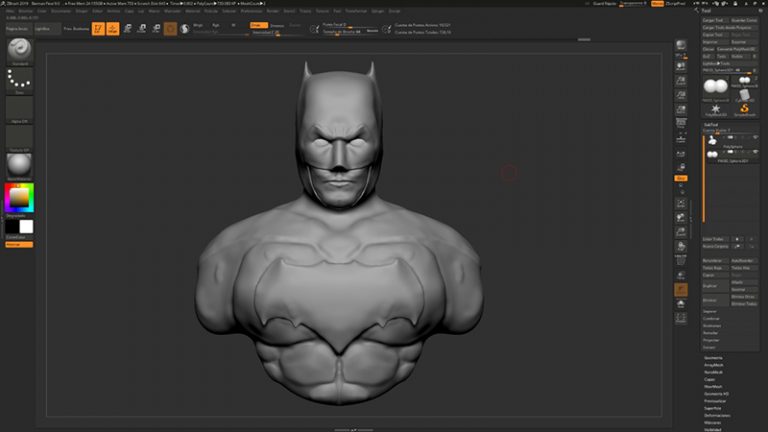Click the Actual size icon on right shelf
768x432 pixels.
click(681, 95)
